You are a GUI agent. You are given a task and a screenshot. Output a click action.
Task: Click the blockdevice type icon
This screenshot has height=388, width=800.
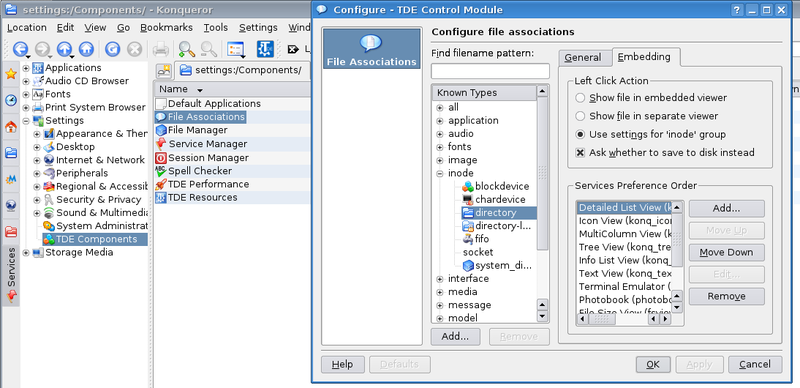[x=468, y=186]
